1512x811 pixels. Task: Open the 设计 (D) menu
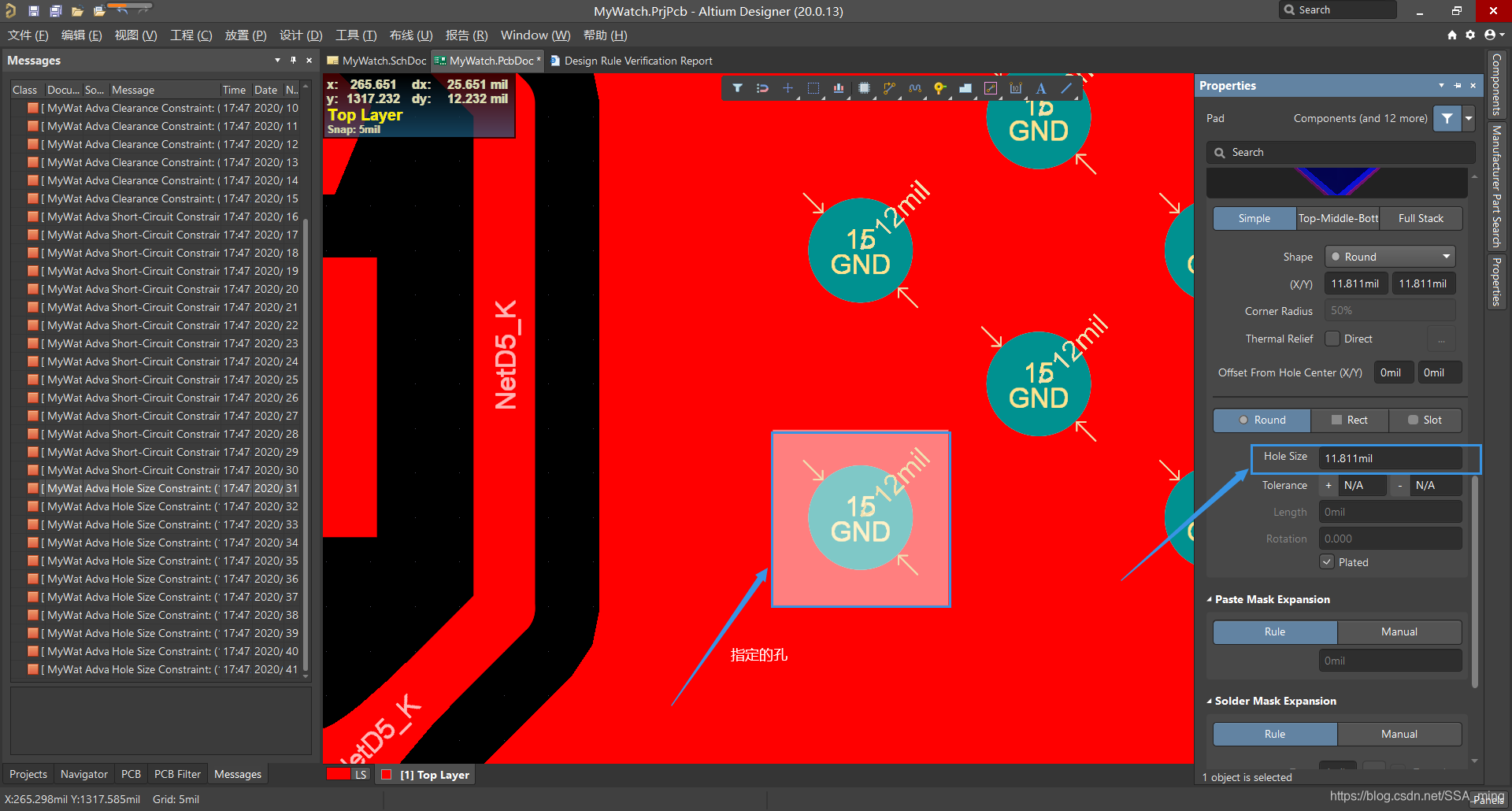coord(301,35)
